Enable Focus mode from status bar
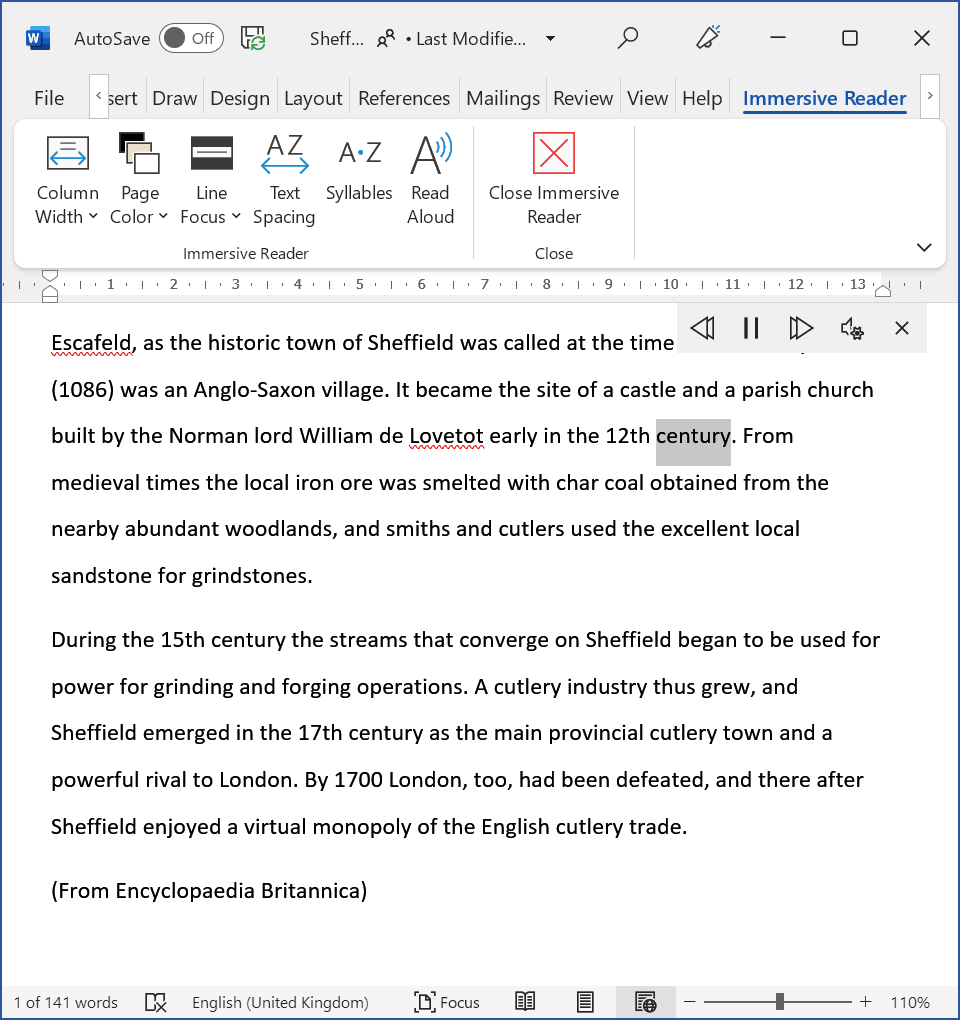Screen dimensions: 960x1020 (446, 1002)
